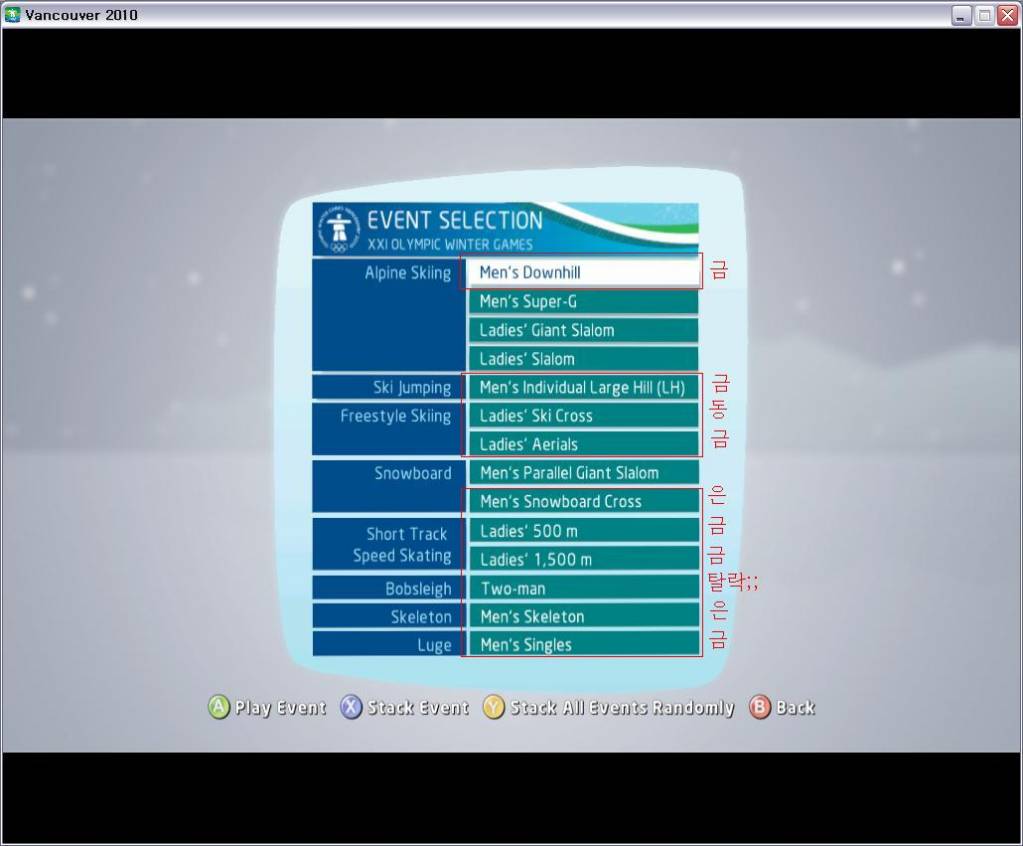The height and width of the screenshot is (846, 1023).
Task: Click the yellow Y button icon
Action: (494, 707)
